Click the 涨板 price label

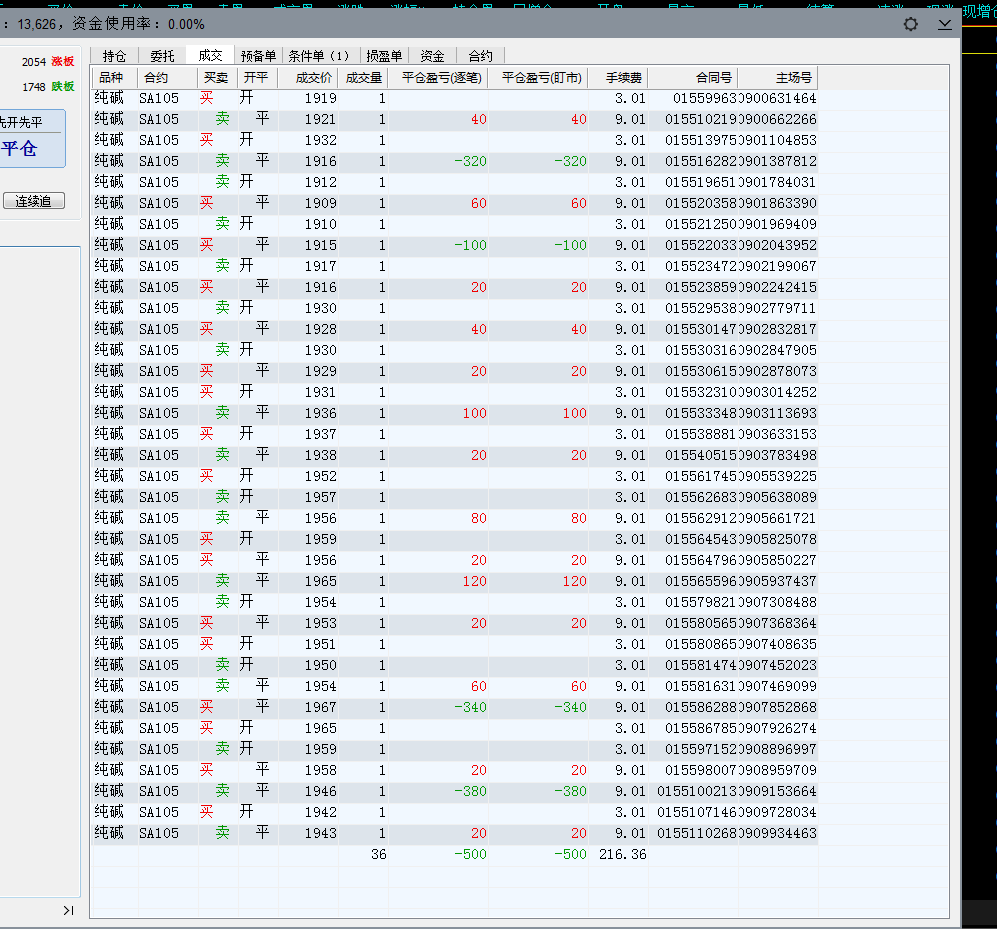click(x=63, y=62)
